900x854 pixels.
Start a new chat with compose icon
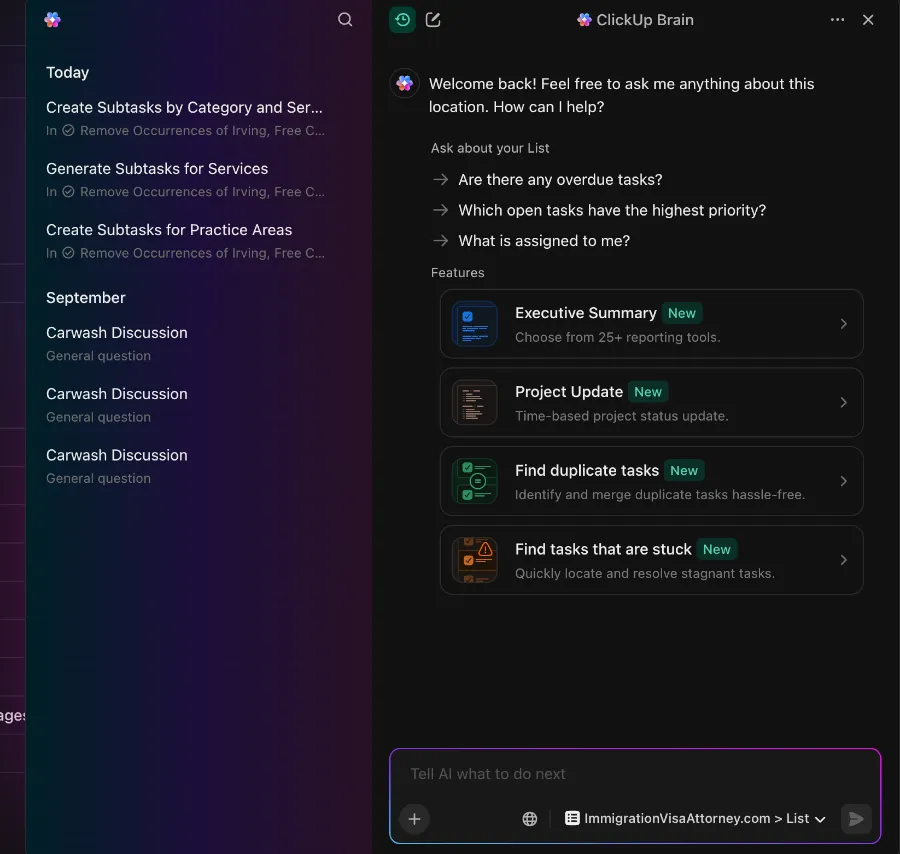[x=433, y=20]
